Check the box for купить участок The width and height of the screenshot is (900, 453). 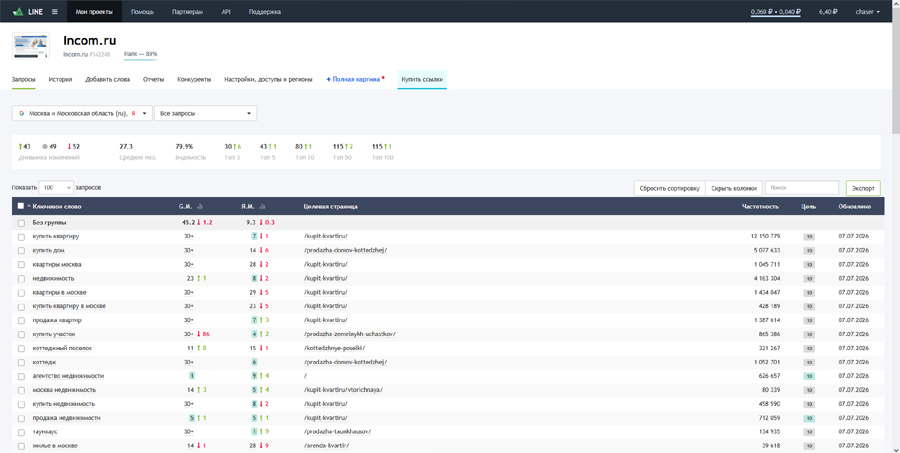click(21, 334)
